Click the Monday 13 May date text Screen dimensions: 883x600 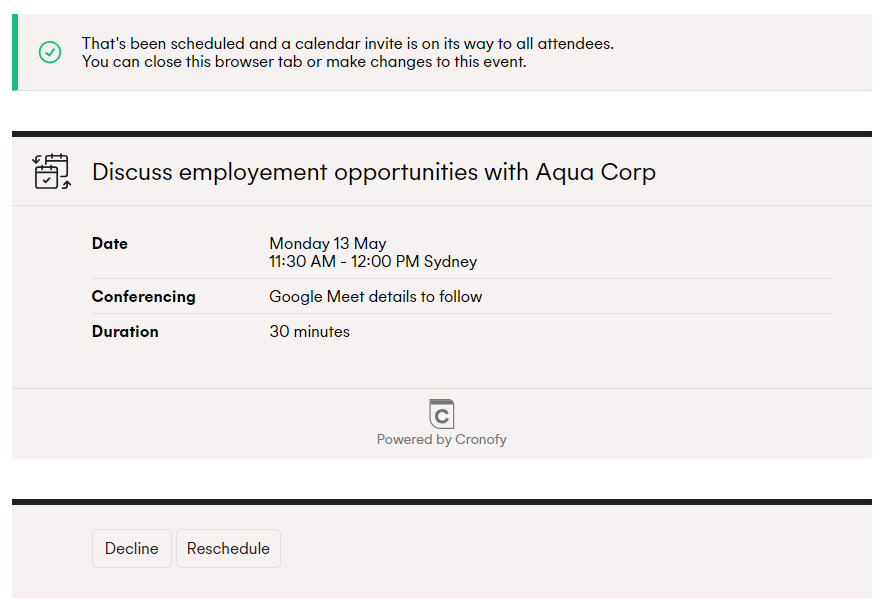click(328, 243)
